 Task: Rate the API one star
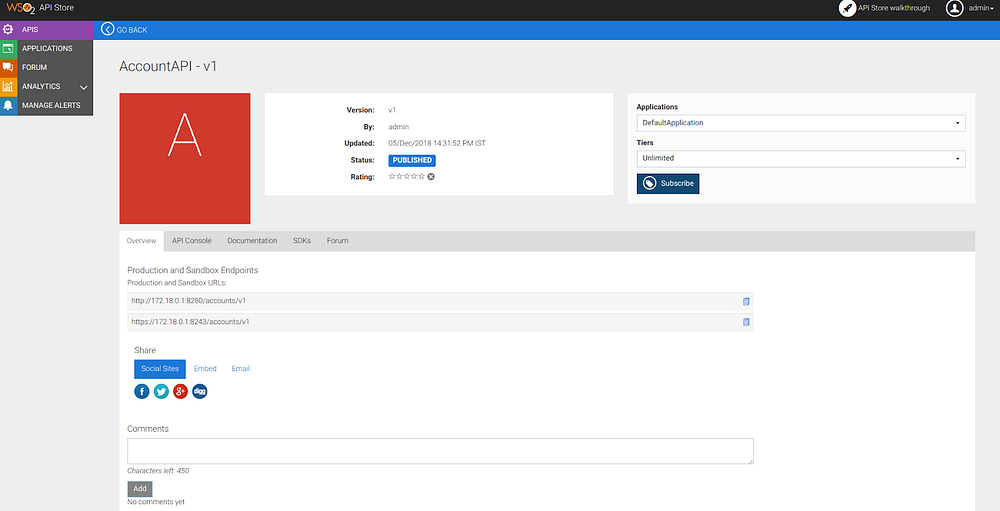tap(392, 177)
